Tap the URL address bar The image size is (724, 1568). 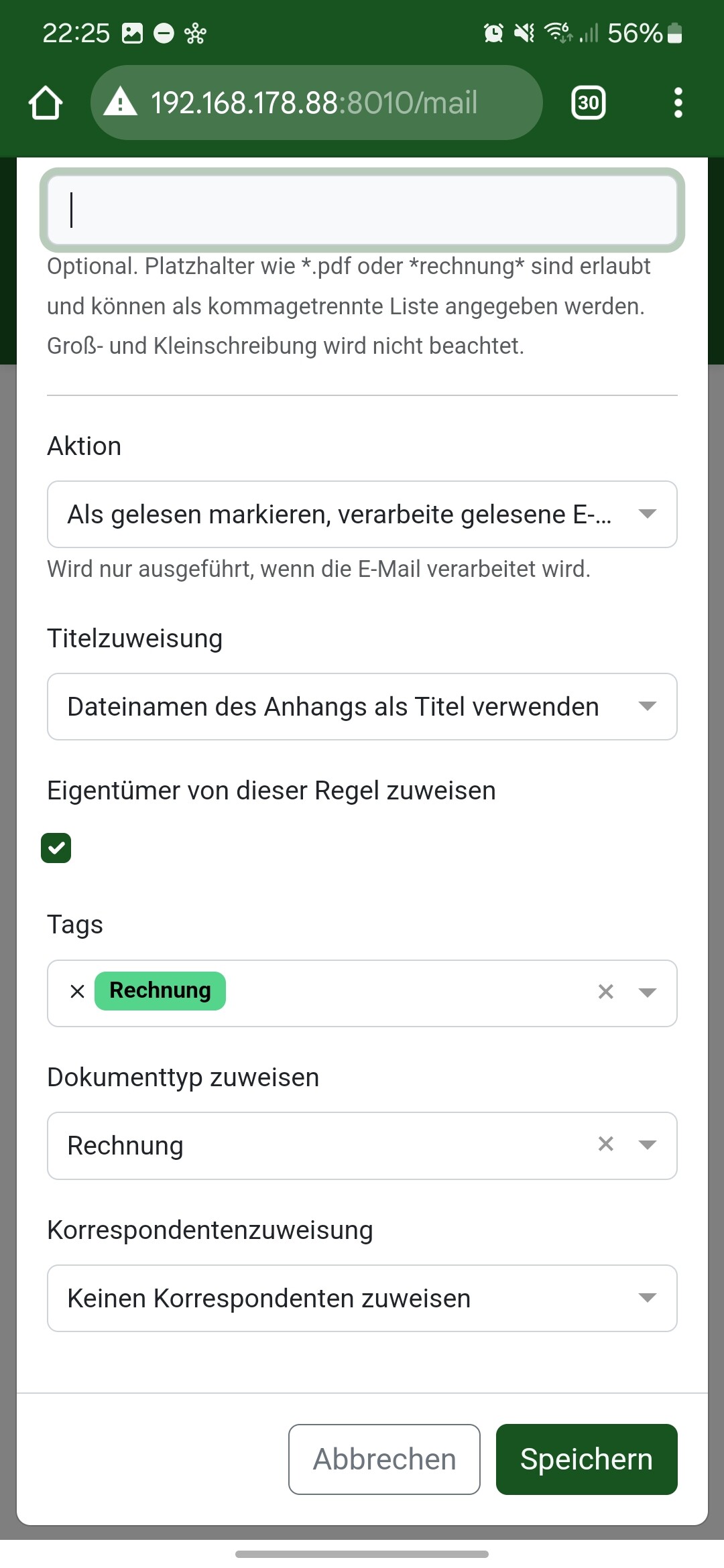[316, 103]
